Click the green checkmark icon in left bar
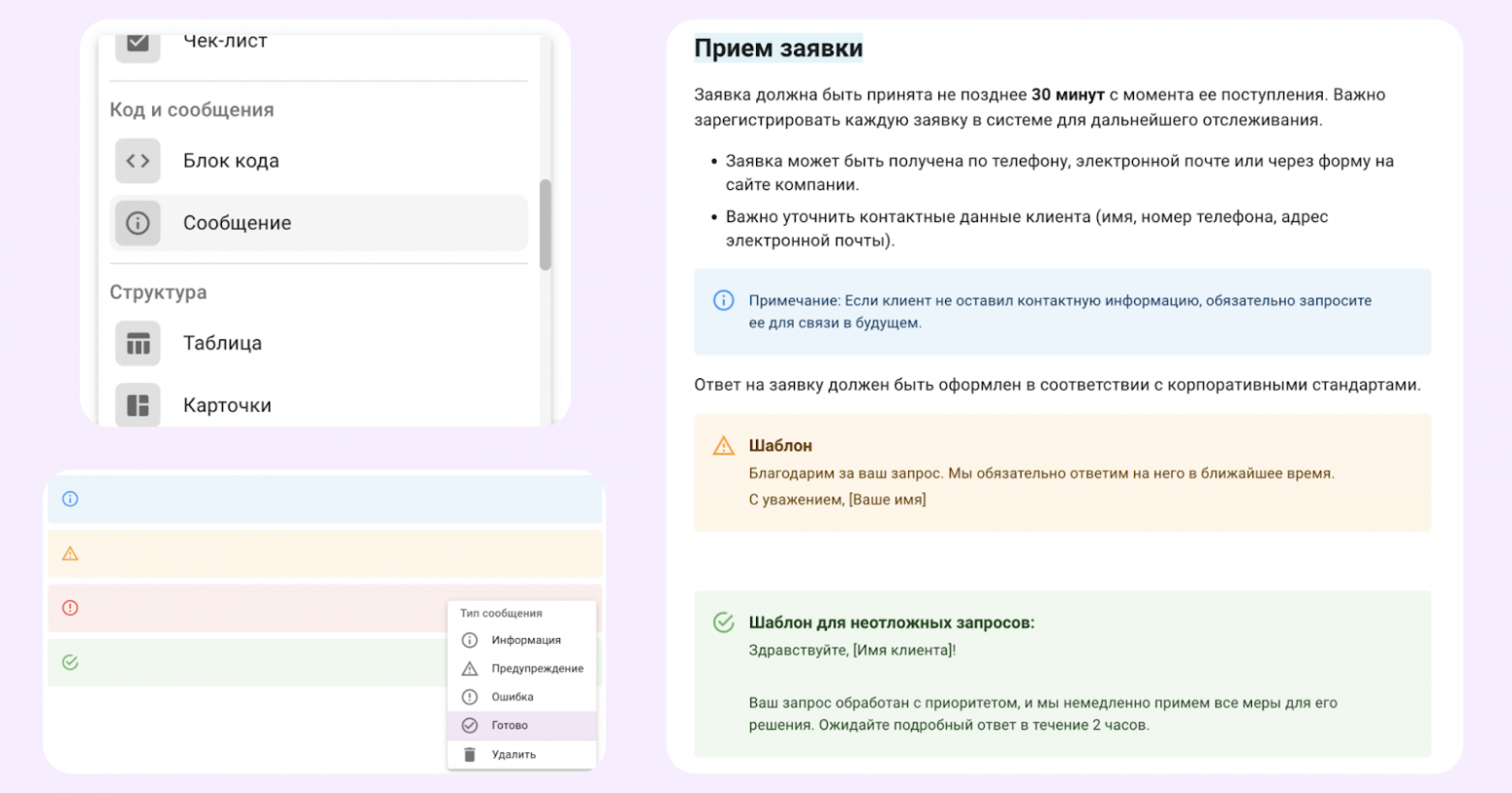 [70, 663]
